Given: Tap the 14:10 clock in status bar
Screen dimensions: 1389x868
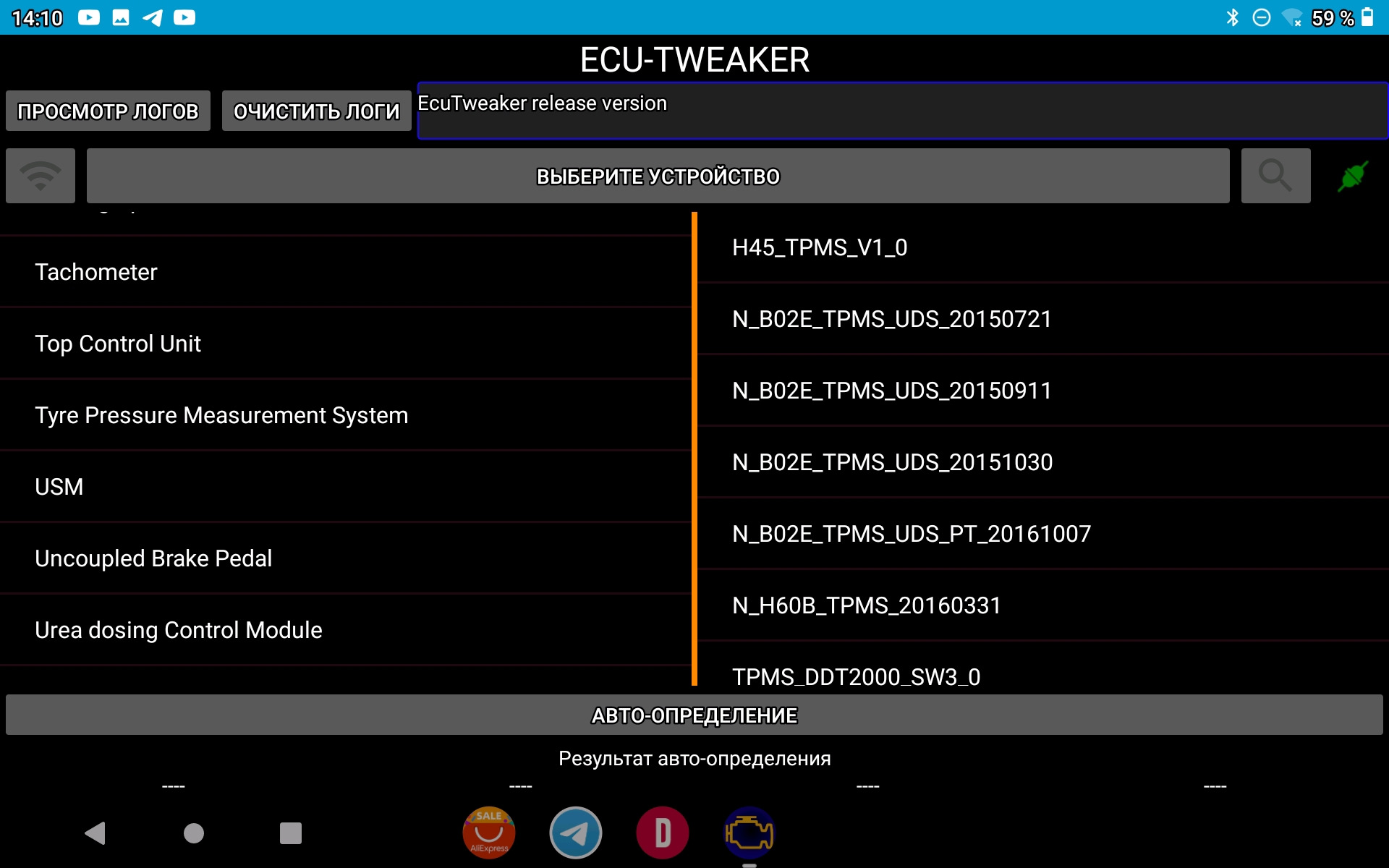Looking at the screenshot, I should (x=38, y=18).
